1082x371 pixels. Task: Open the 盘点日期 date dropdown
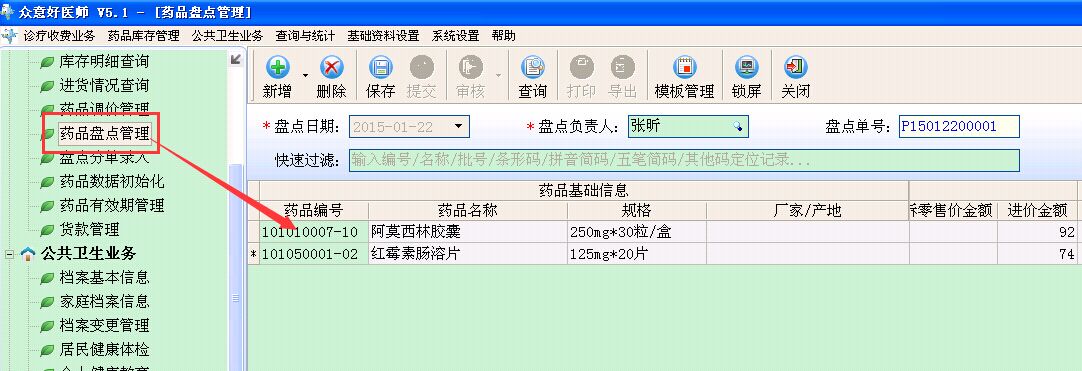click(458, 126)
